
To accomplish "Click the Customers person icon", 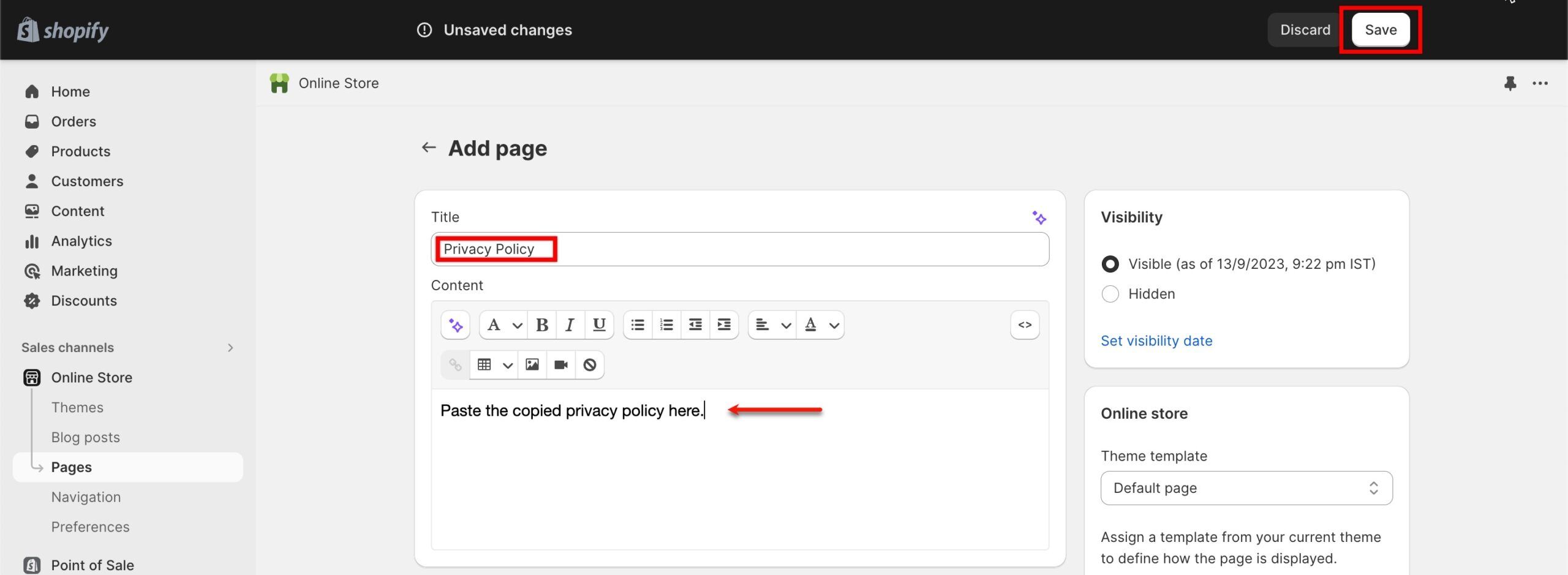I will point(32,181).
